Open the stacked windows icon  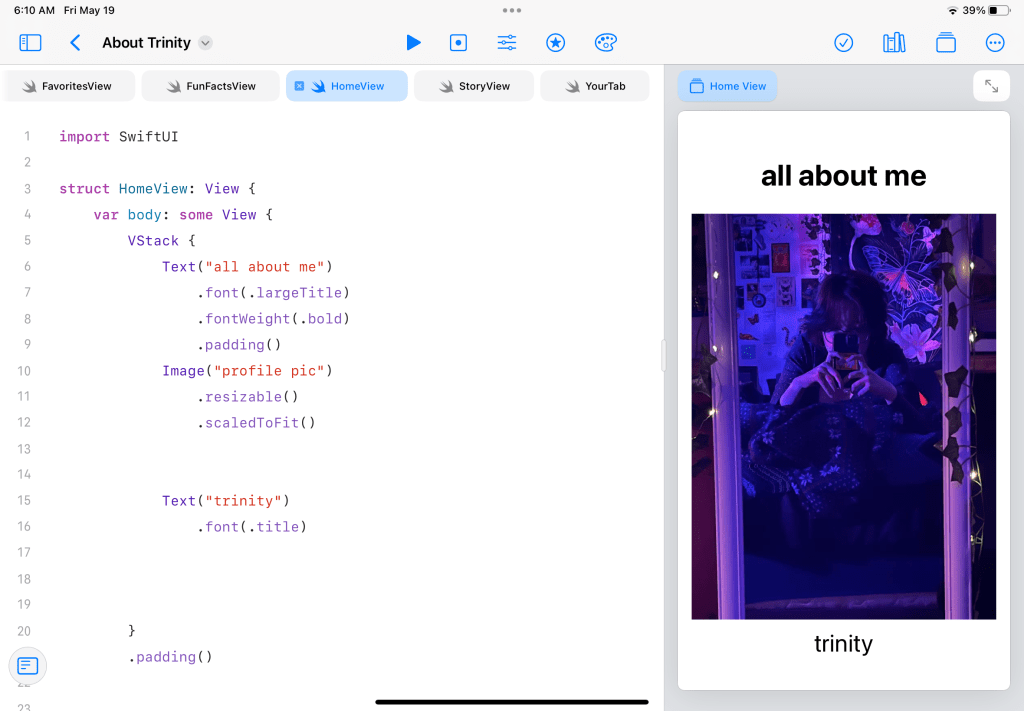945,43
